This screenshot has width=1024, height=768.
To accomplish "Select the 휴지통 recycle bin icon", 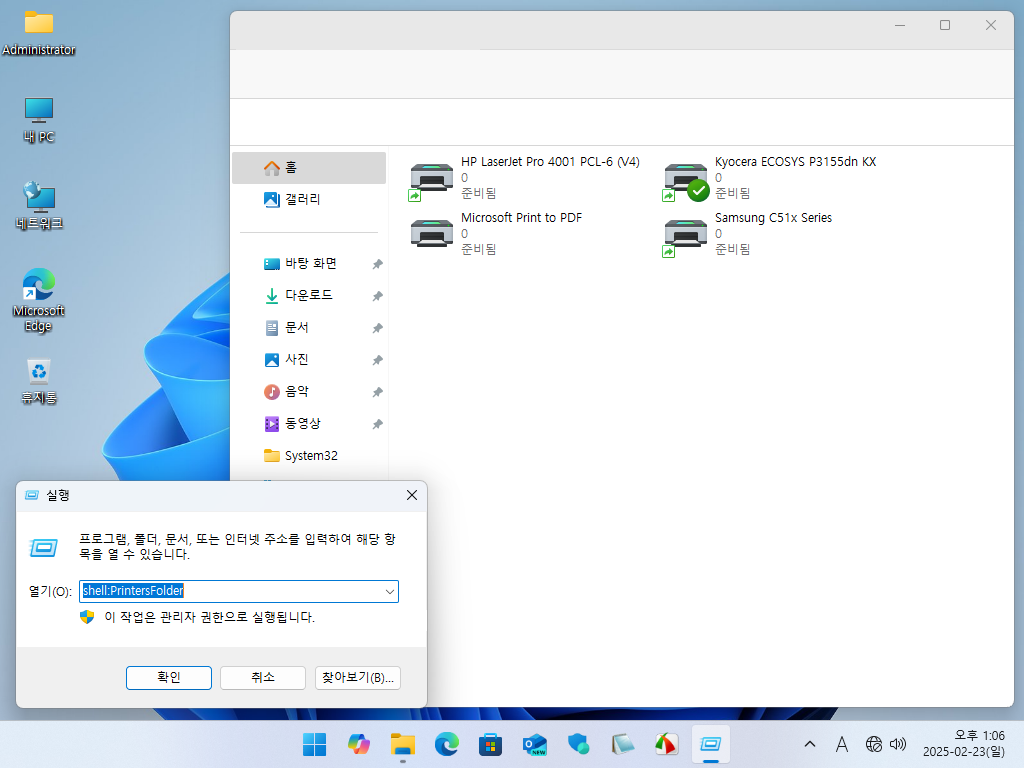I will [x=39, y=381].
